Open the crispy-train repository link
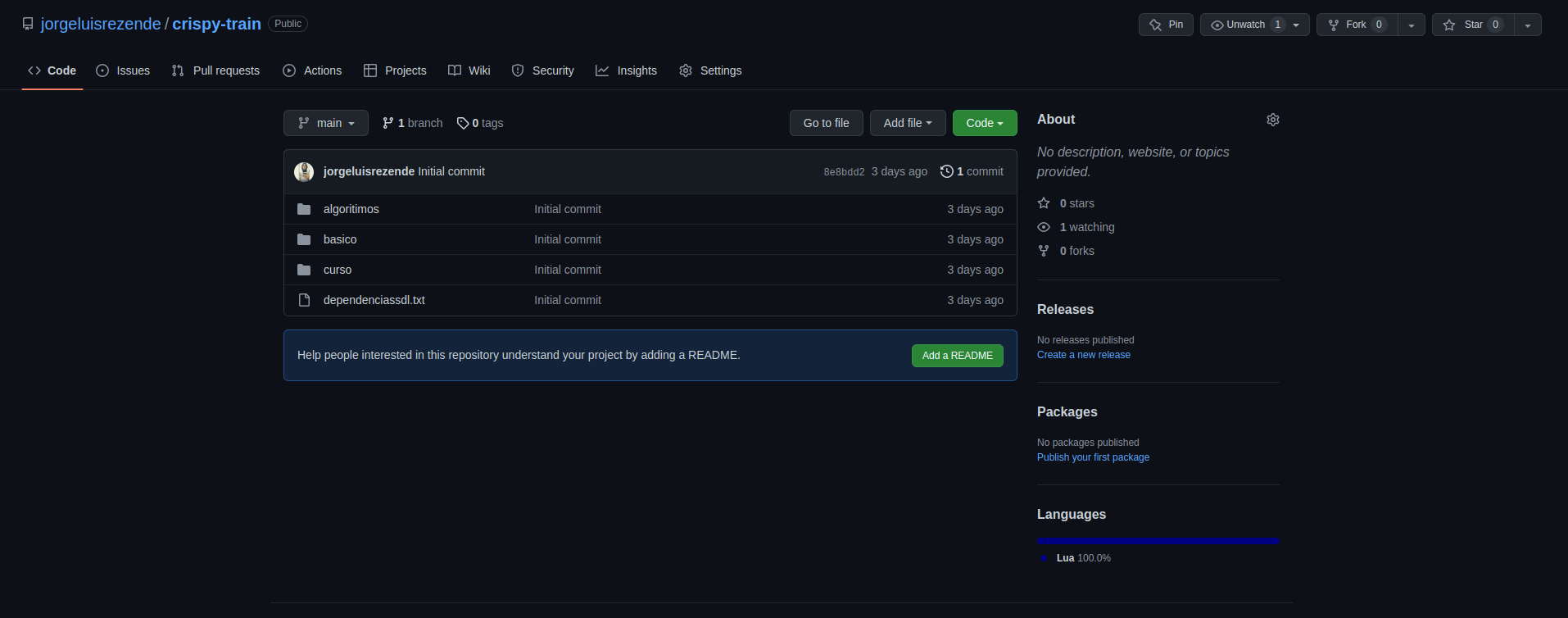This screenshot has width=1568, height=618. pyautogui.click(x=216, y=24)
